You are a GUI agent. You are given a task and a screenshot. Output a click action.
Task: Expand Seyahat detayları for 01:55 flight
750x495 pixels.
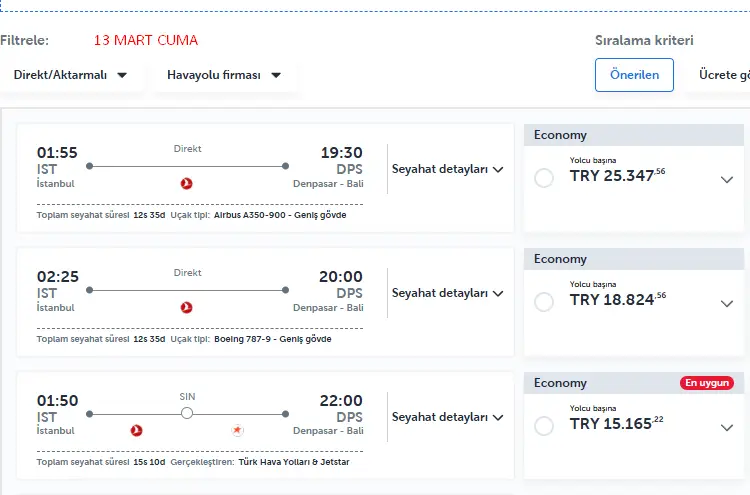(447, 169)
